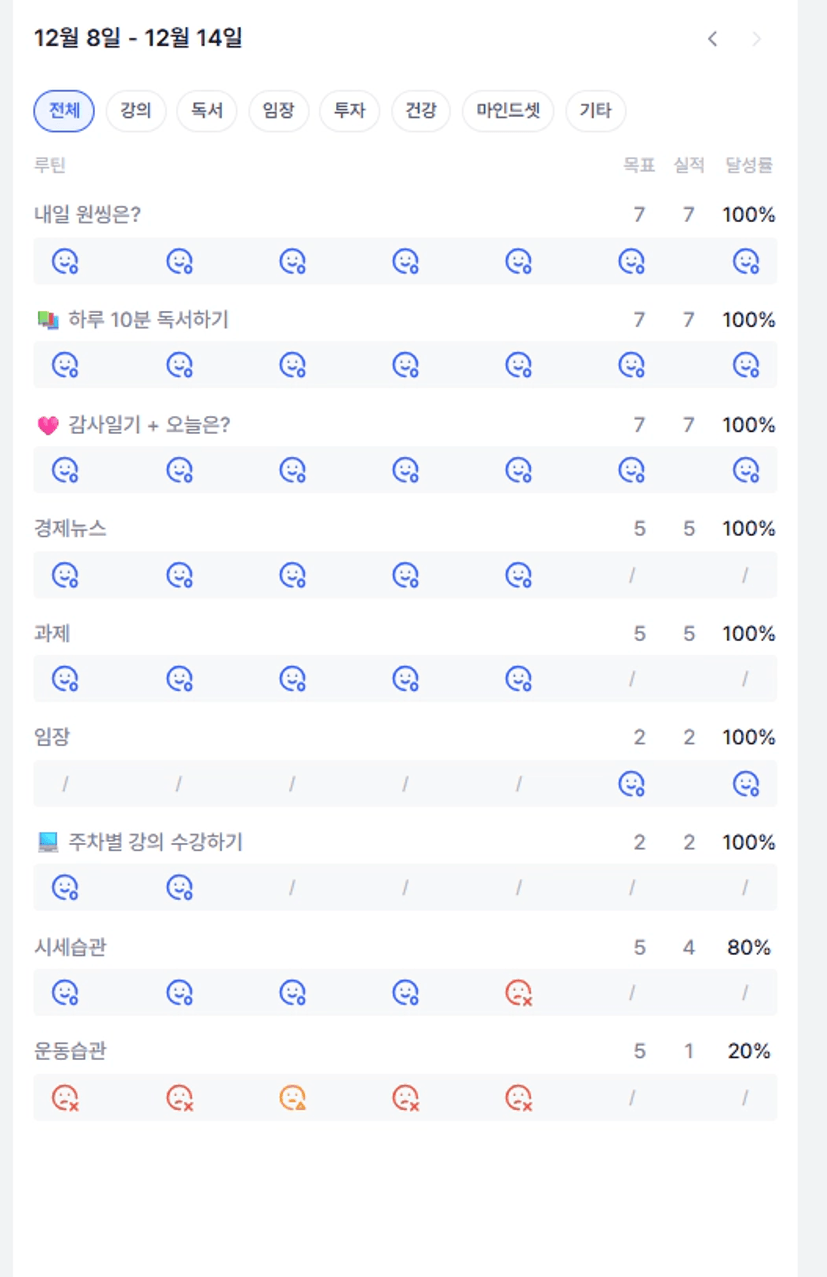Click the last smiley in 임장 row
The image size is (827, 1277).
pos(745,784)
